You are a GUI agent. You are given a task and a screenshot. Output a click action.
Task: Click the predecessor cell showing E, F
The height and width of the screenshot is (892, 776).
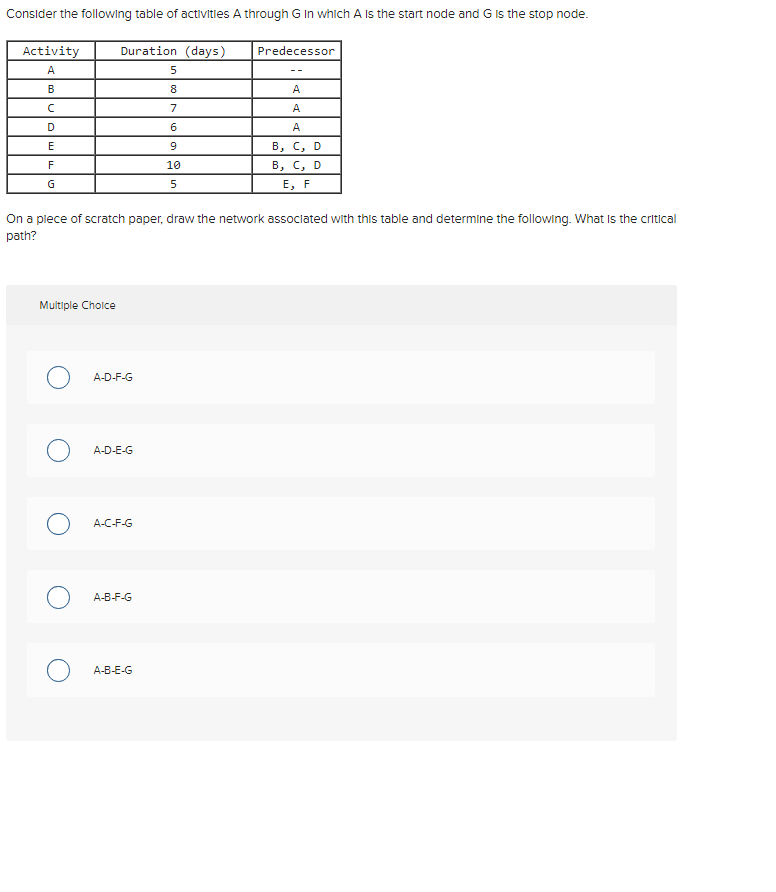296,183
